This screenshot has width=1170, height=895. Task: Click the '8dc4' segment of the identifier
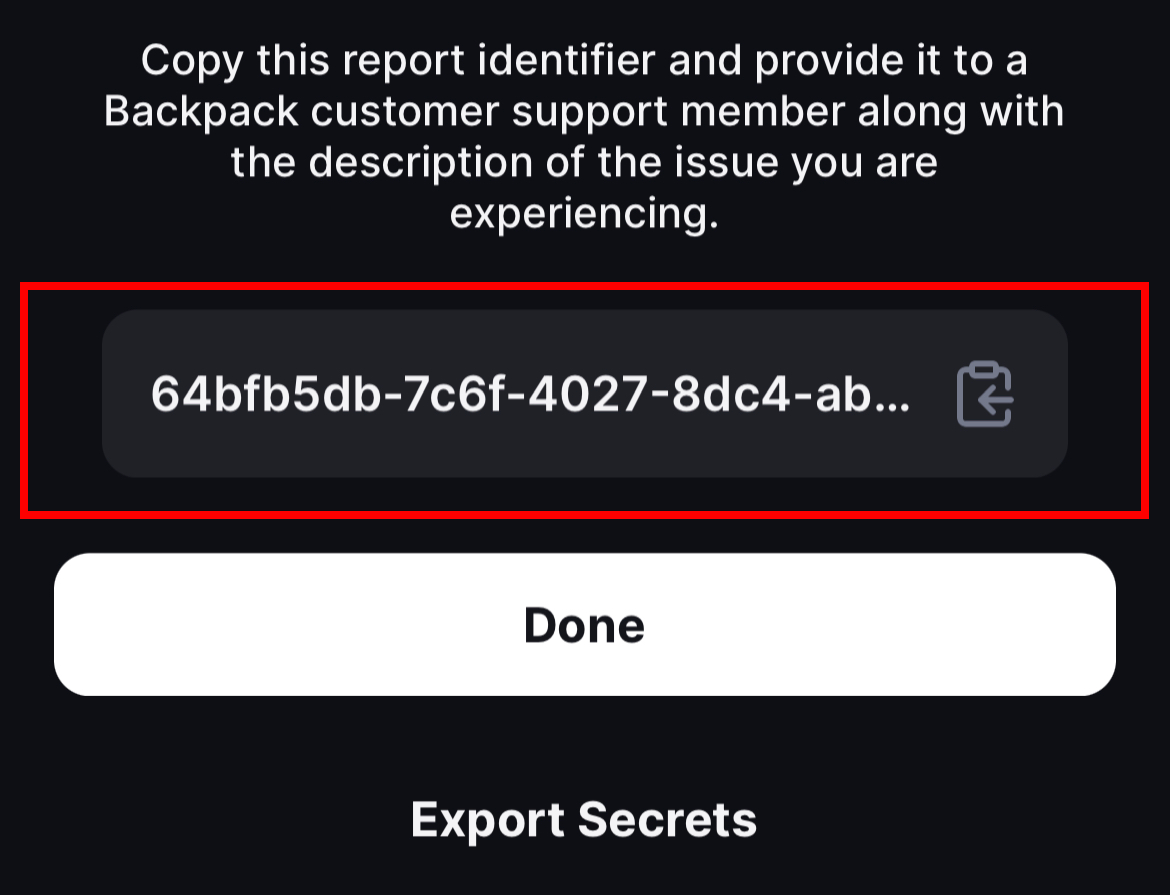(x=731, y=394)
